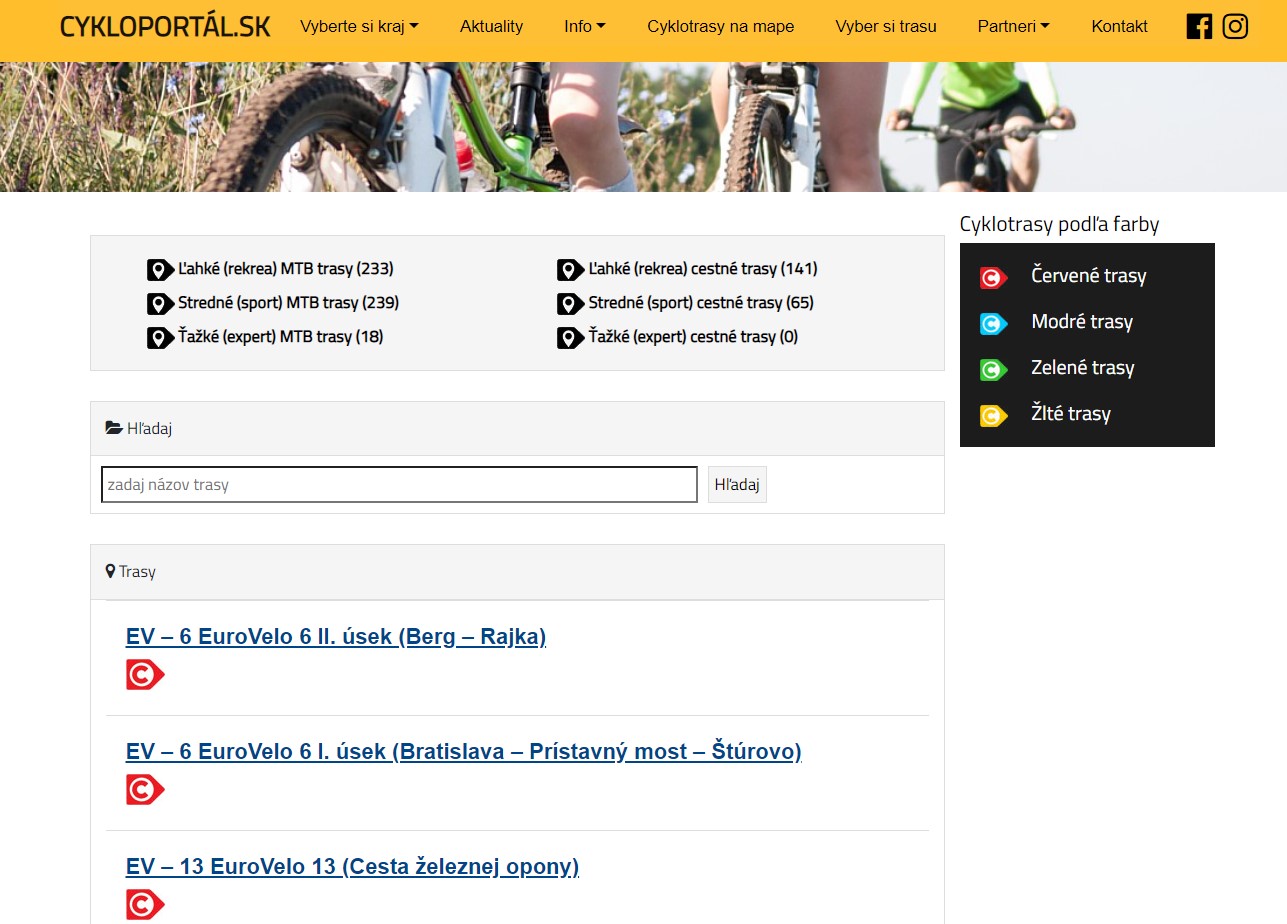
Task: Filter by Ťažké (expert) cestné trasy (0)
Action: (693, 337)
